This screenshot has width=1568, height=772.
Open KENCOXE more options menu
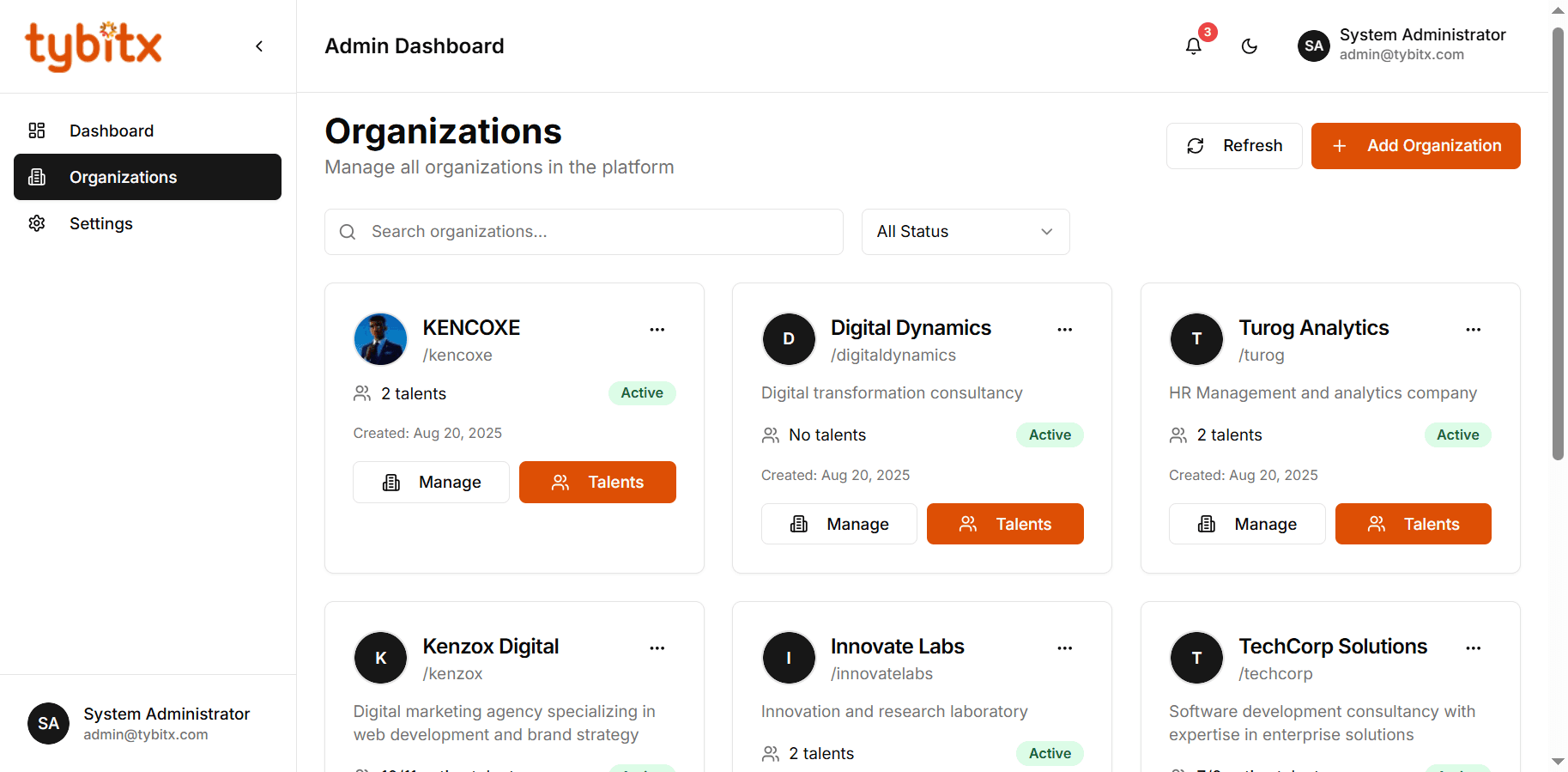tap(657, 330)
